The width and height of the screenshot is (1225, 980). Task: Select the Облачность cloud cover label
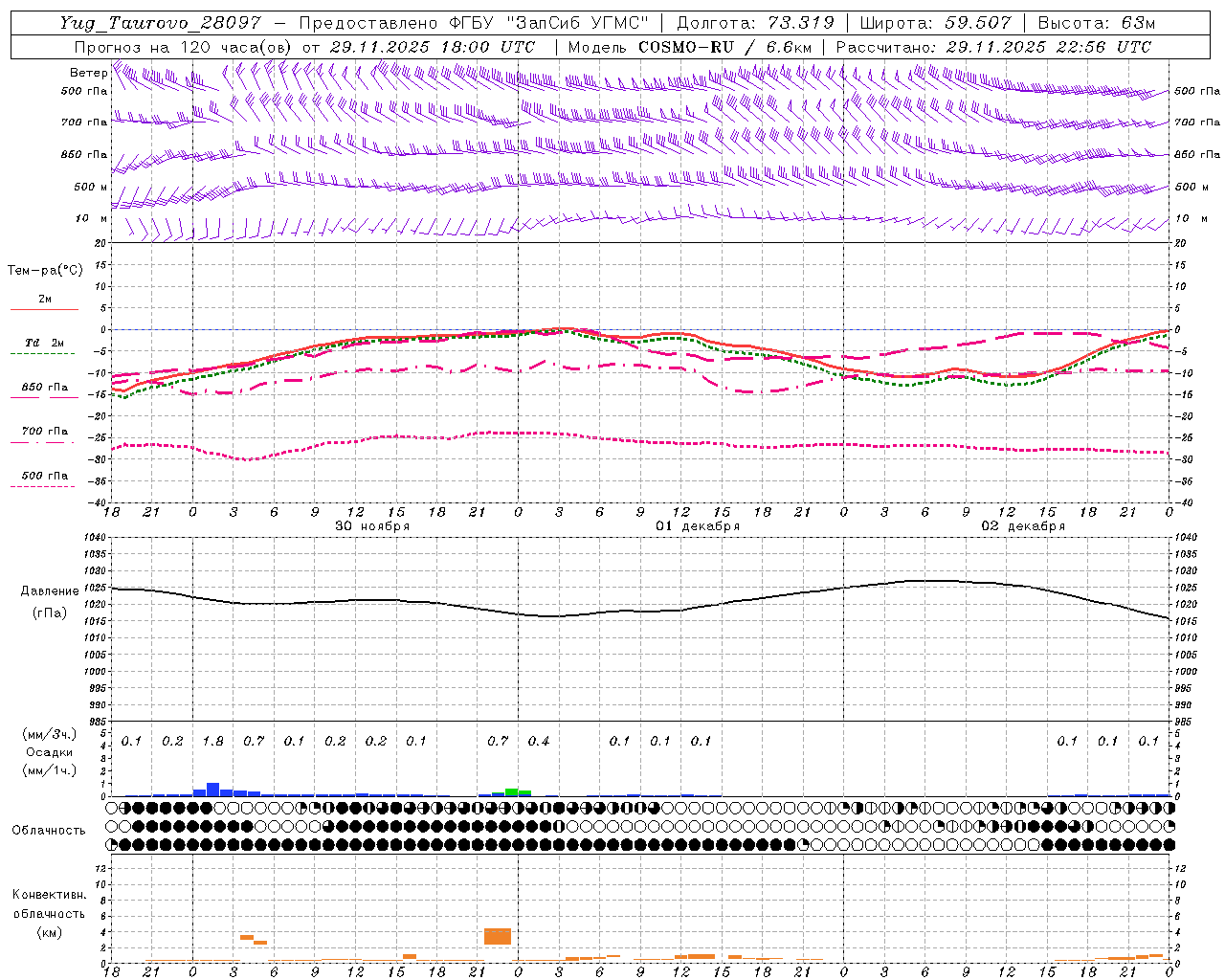click(49, 831)
